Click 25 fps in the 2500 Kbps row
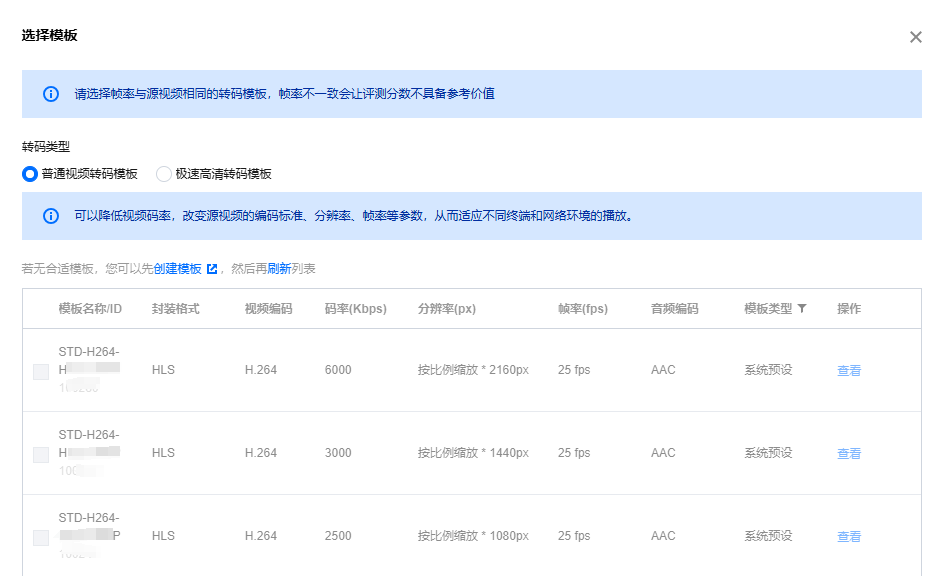 pos(574,536)
